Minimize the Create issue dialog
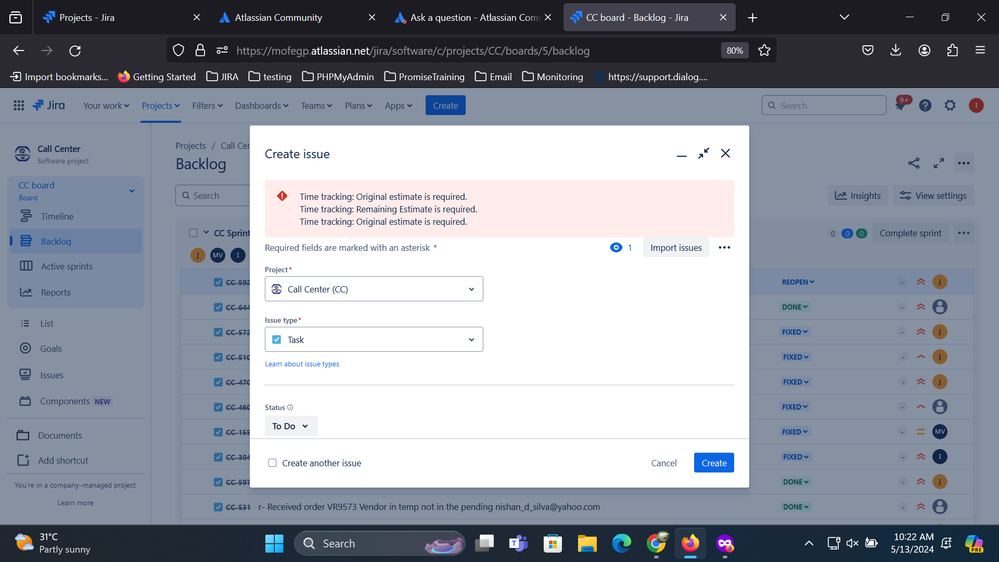The height and width of the screenshot is (562, 999). tap(682, 154)
